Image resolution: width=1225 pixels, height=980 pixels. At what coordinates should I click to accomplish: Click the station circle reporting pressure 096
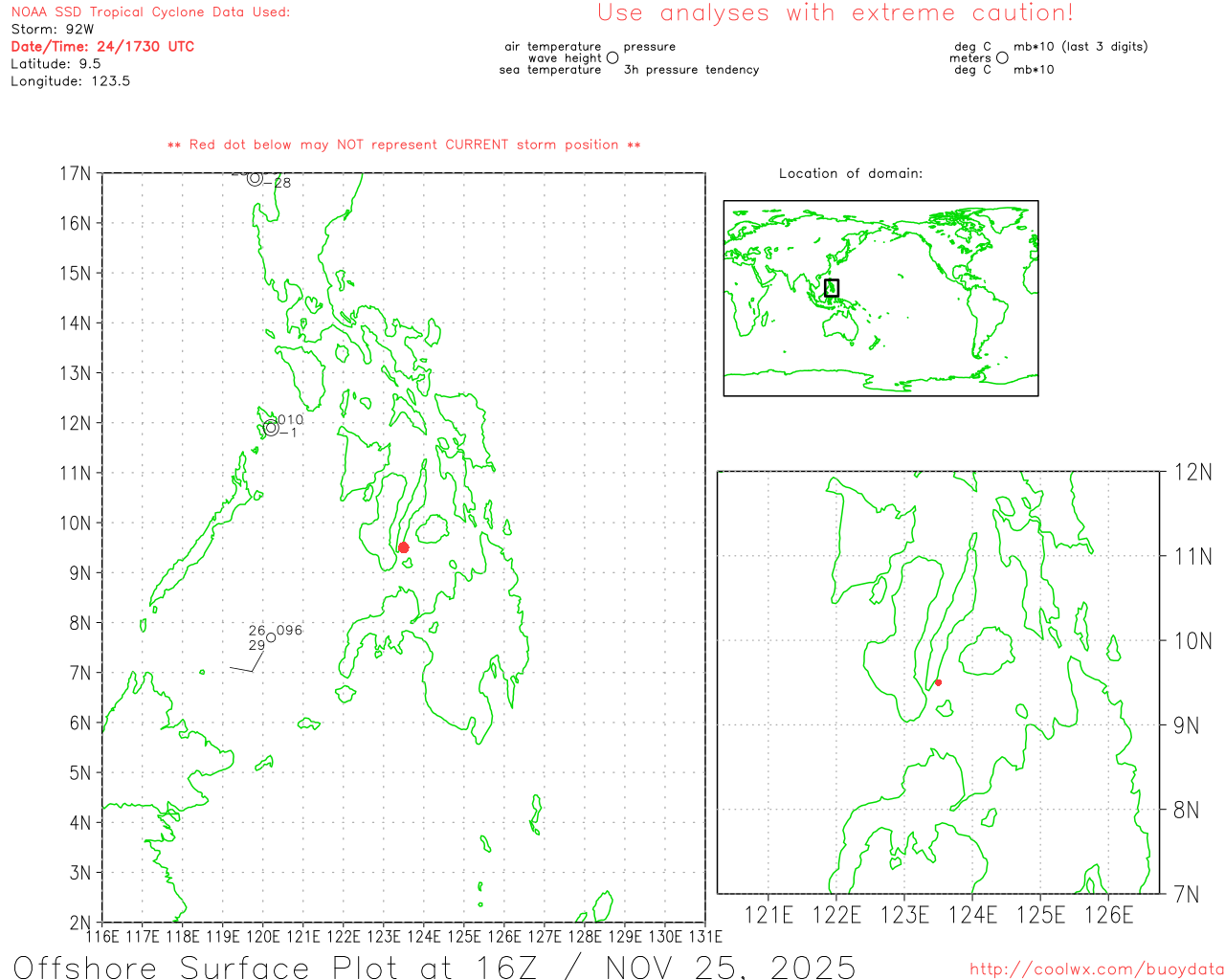(271, 637)
